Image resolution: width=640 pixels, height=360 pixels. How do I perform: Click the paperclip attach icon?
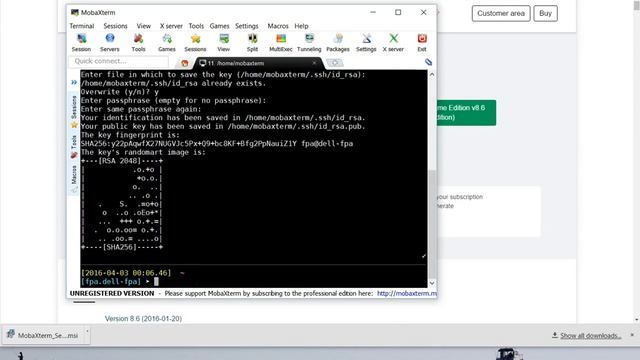coord(428,62)
